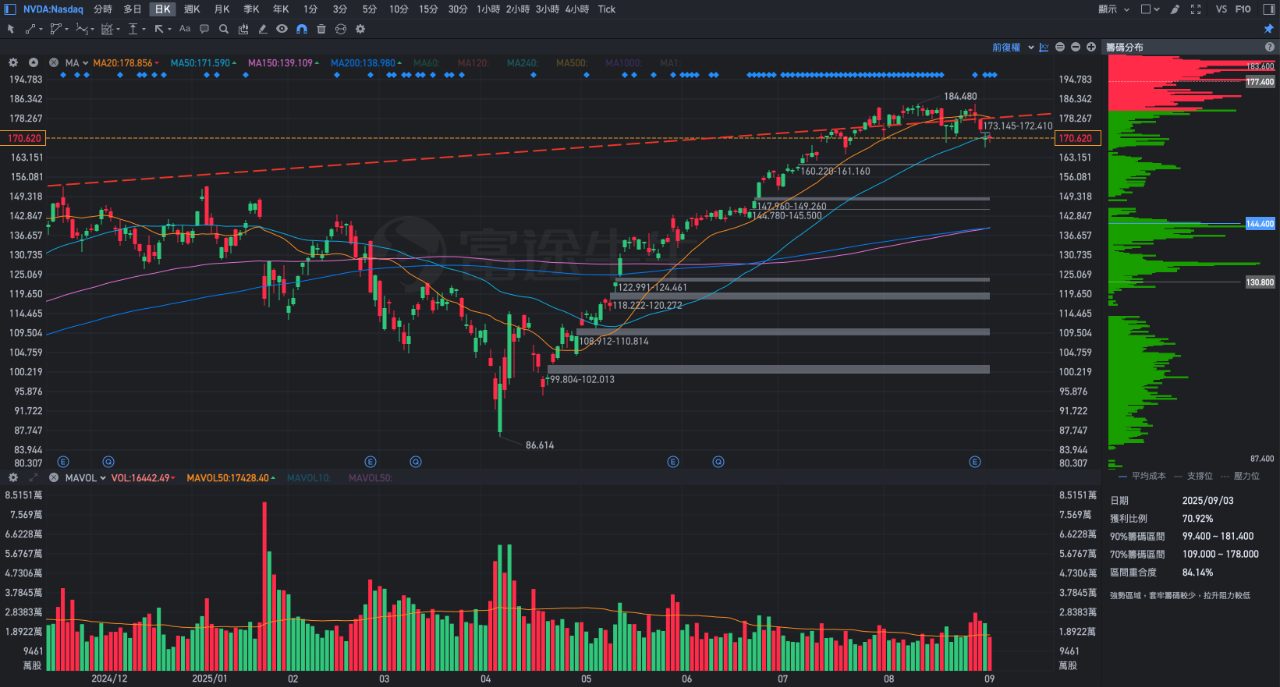Switch to 週K weekly candlestick tab
Image resolution: width=1280 pixels, height=687 pixels.
point(192,9)
